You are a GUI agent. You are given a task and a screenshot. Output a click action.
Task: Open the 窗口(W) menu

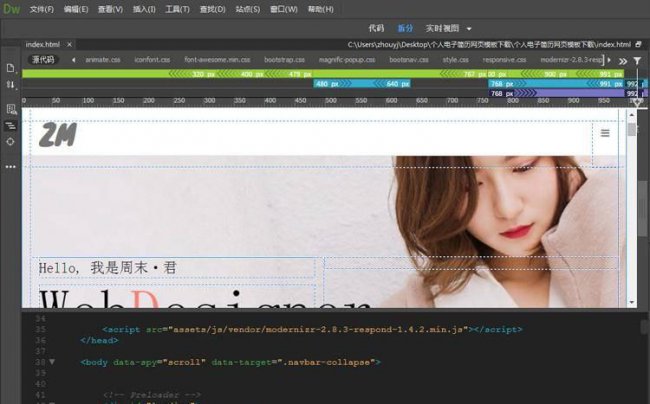(x=284, y=9)
